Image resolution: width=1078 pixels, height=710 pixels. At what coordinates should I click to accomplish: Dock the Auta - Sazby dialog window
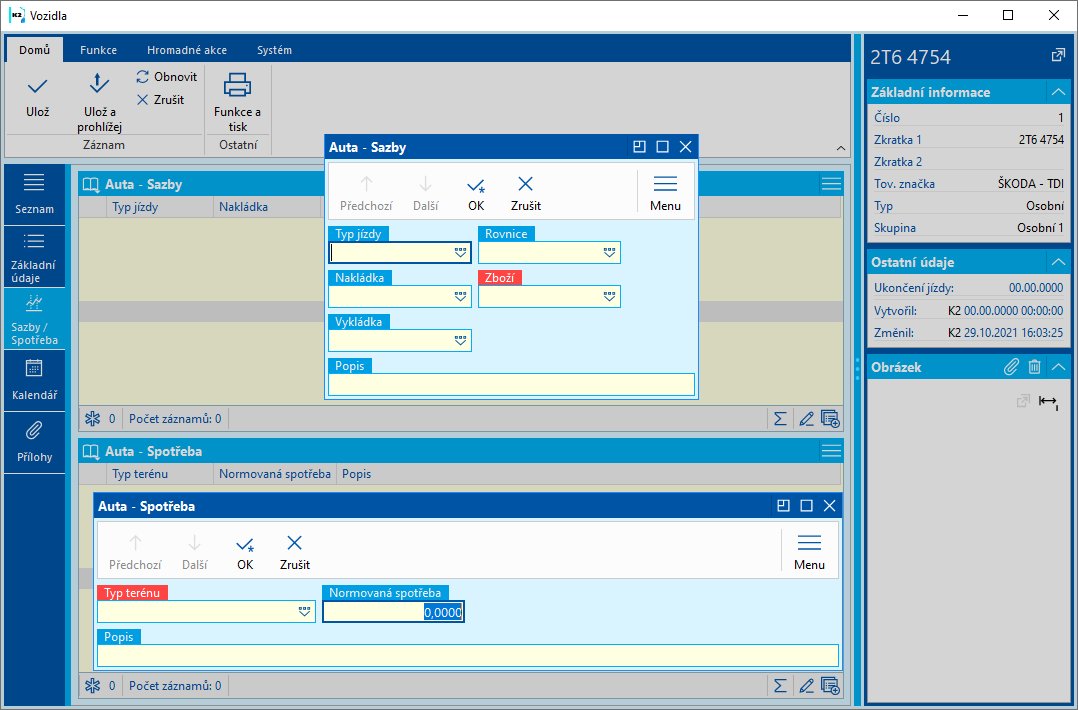click(x=639, y=146)
